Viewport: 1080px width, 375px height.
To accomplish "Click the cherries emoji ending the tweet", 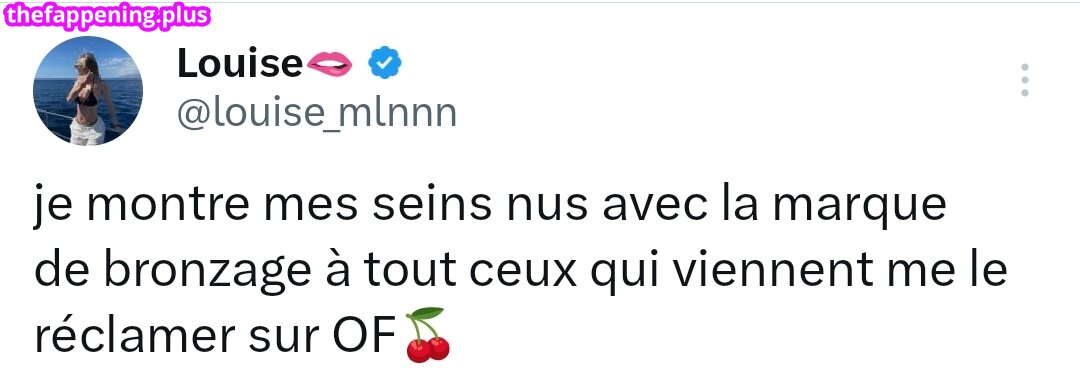I will [428, 336].
